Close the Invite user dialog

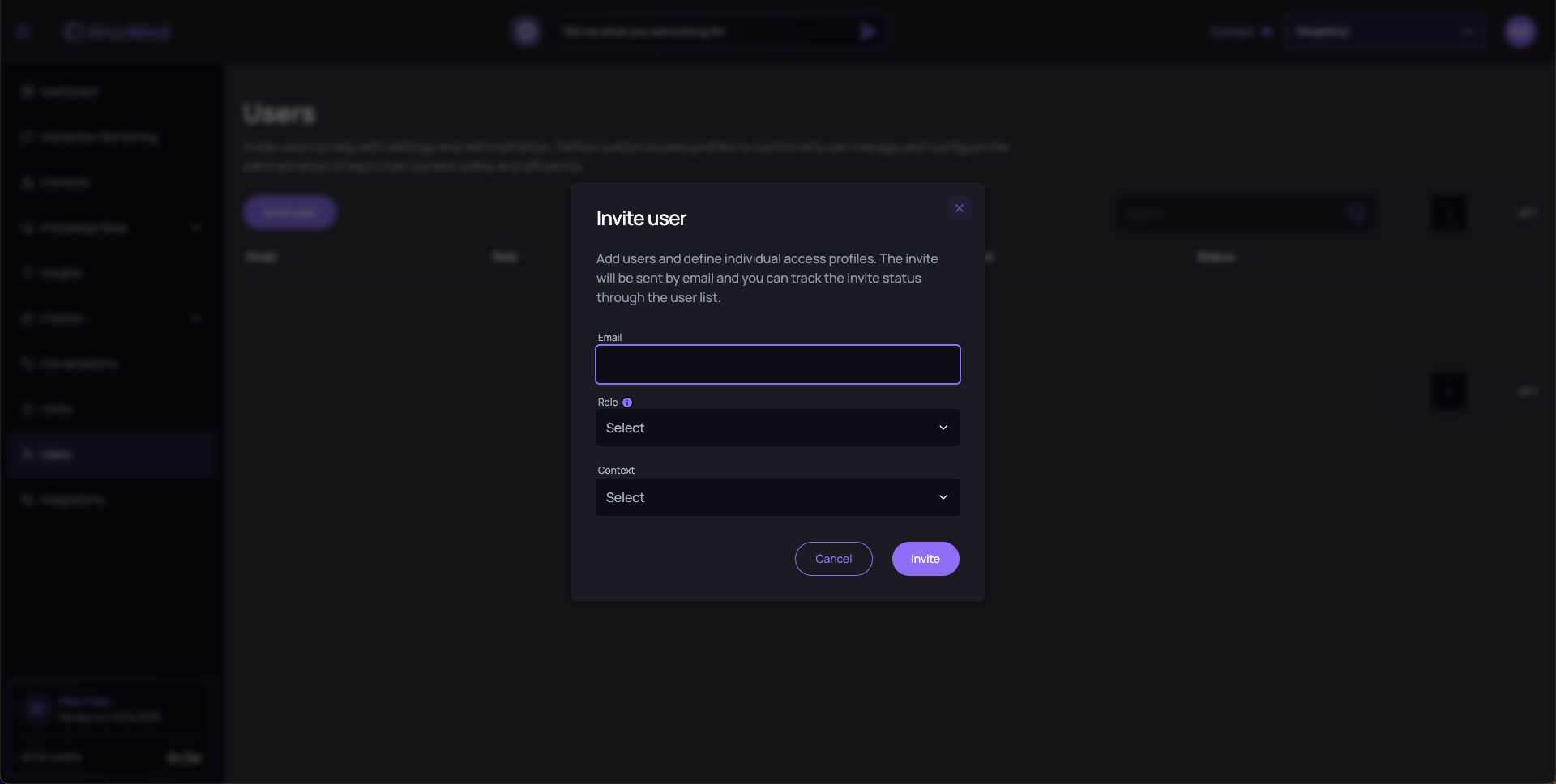pyautogui.click(x=960, y=209)
